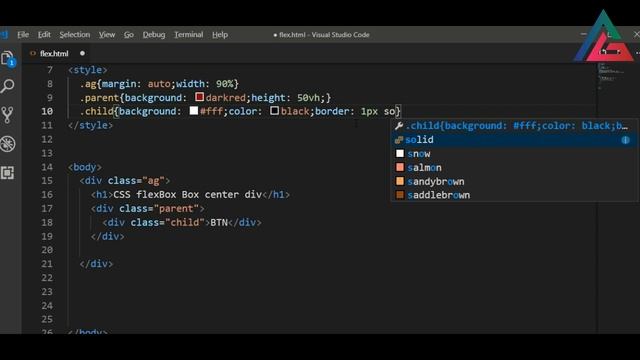Open the Selection menu
The image size is (640, 360).
point(75,35)
